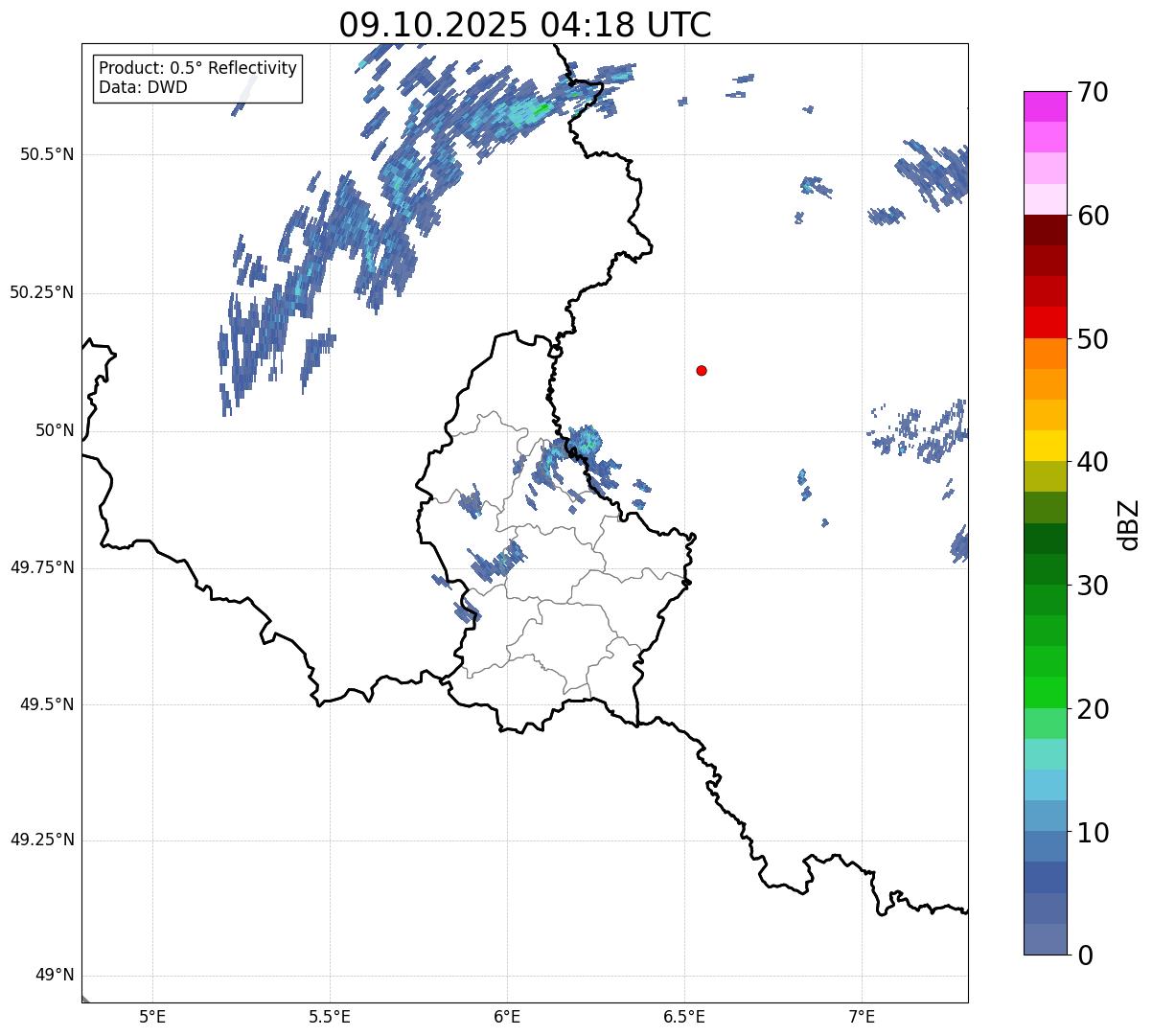Screen dimensions: 1152x1036
Task: Click the 6.5°E longitude label
Action: 684,1017
